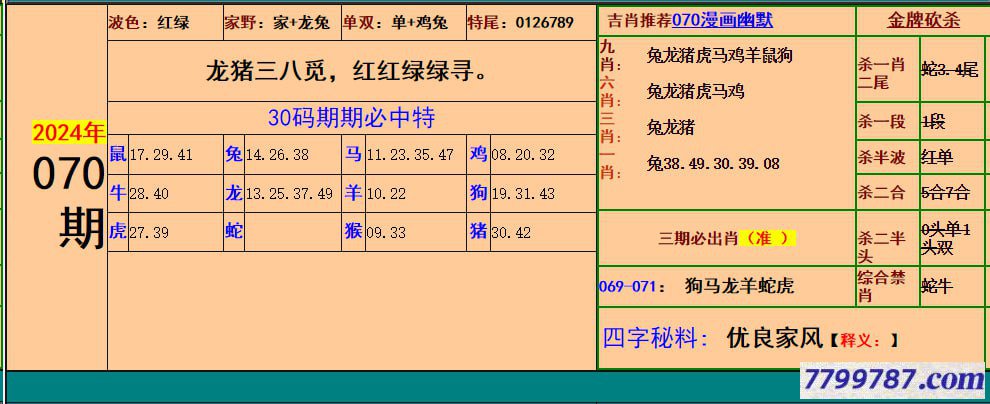
Task: Click the 三期必出肖（准）heading
Action: point(727,238)
